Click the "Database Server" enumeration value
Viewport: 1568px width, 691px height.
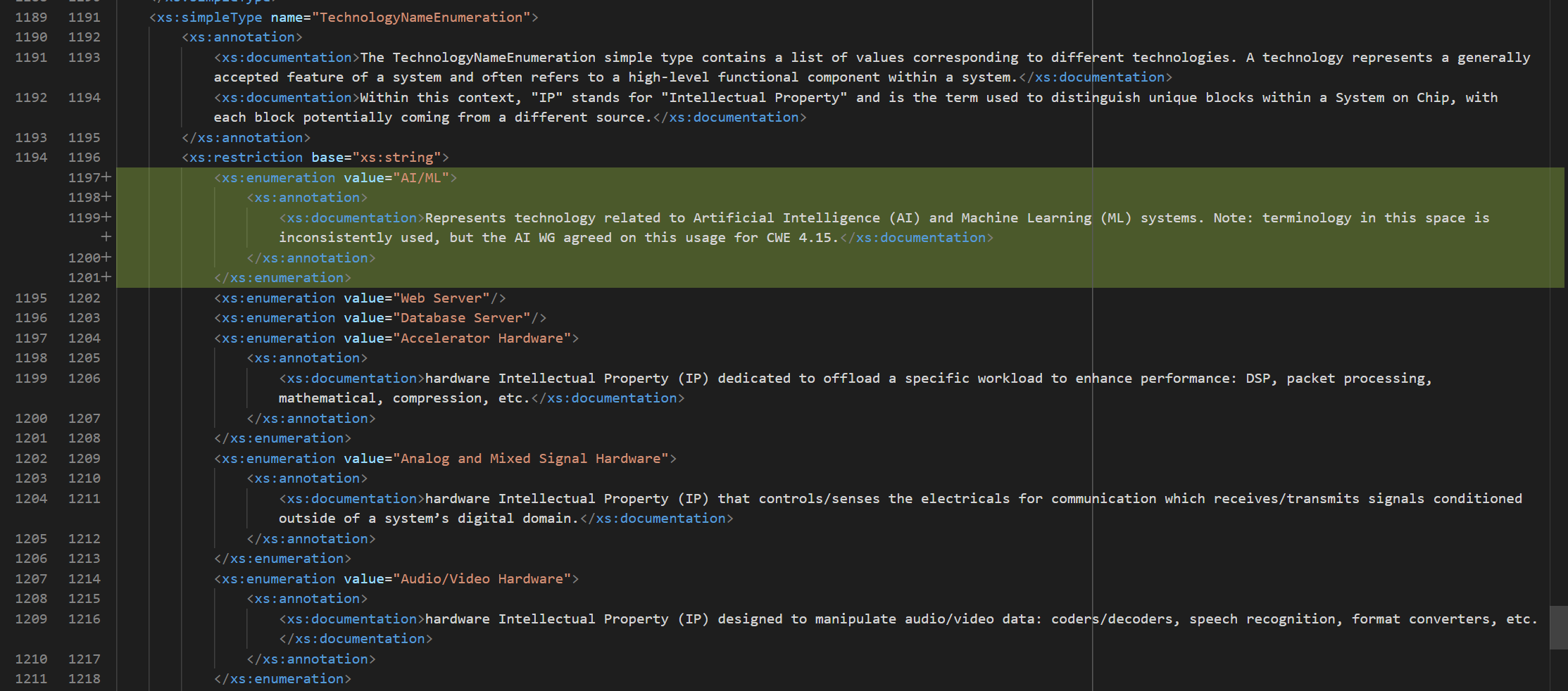point(465,317)
